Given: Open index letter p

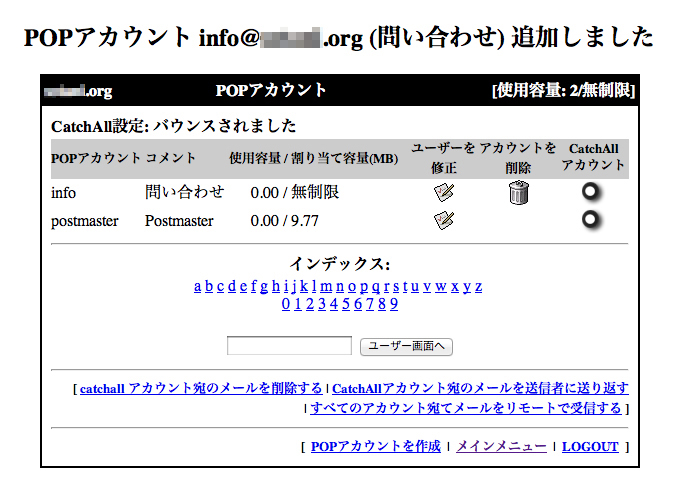Looking at the screenshot, I should [x=364, y=286].
